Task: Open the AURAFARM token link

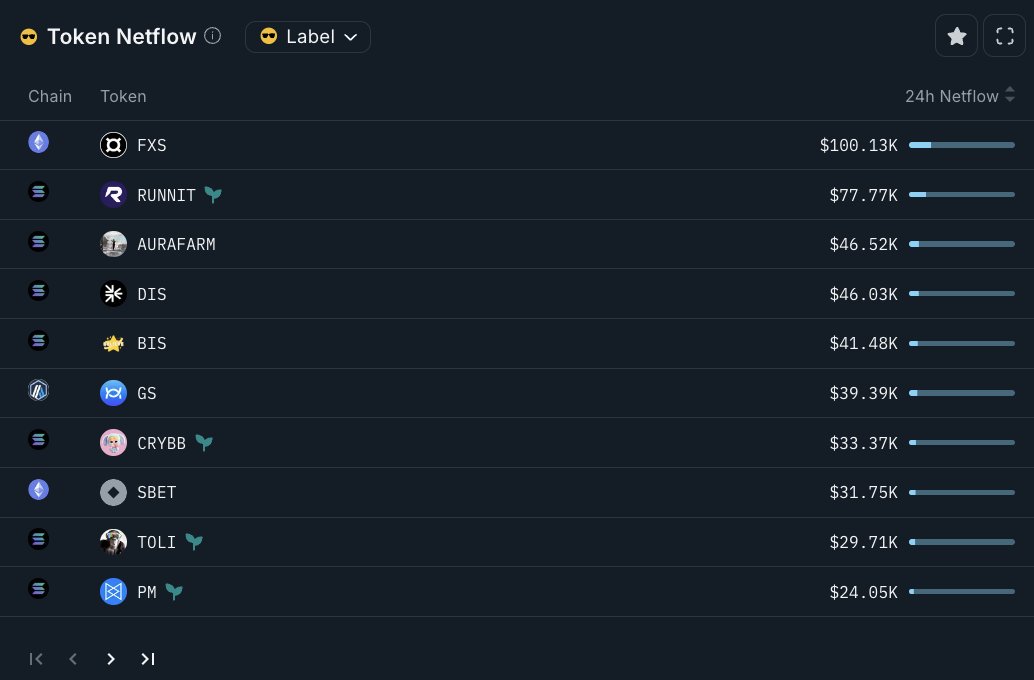Action: [x=176, y=245]
